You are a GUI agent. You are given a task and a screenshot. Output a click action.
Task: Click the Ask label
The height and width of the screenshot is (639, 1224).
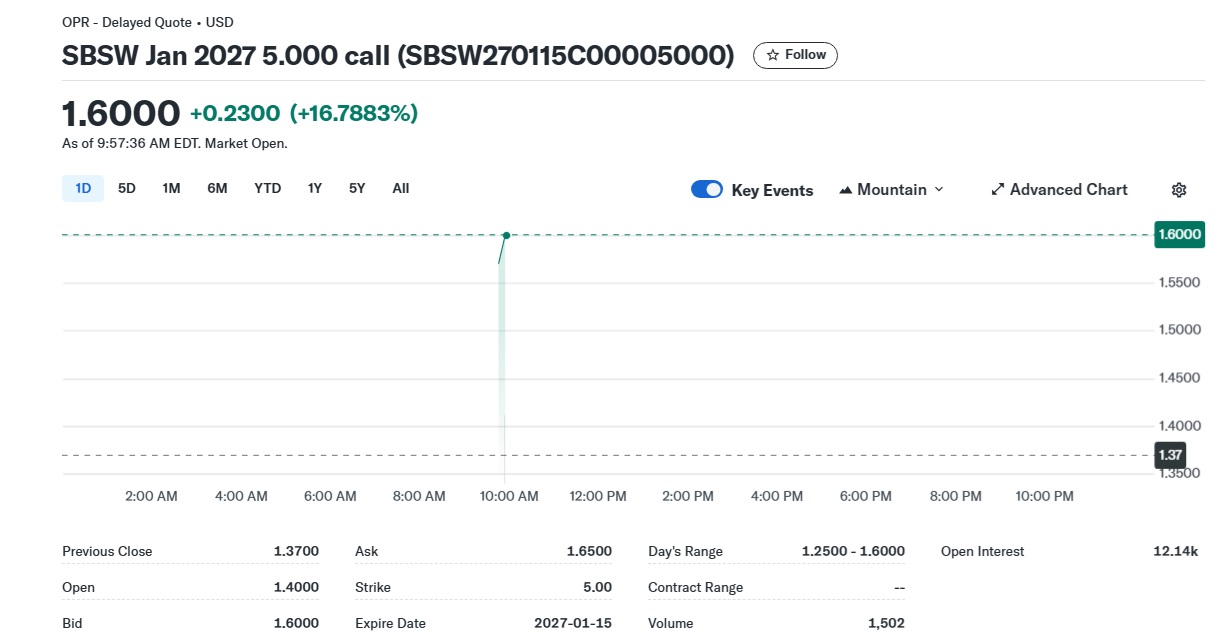pyautogui.click(x=367, y=551)
